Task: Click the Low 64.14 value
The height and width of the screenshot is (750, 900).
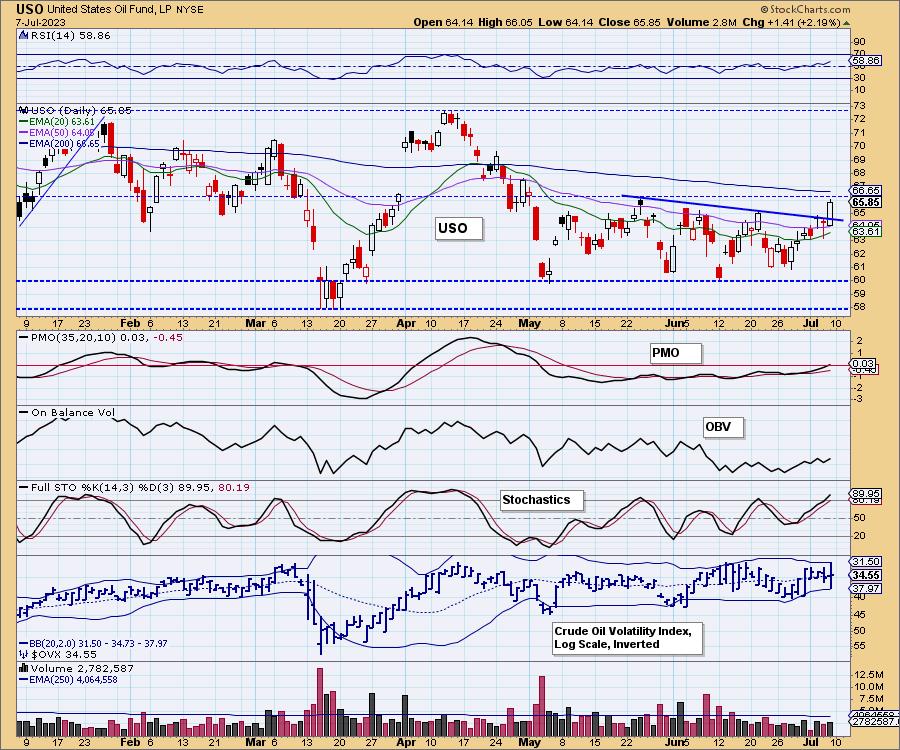Action: pyautogui.click(x=566, y=22)
